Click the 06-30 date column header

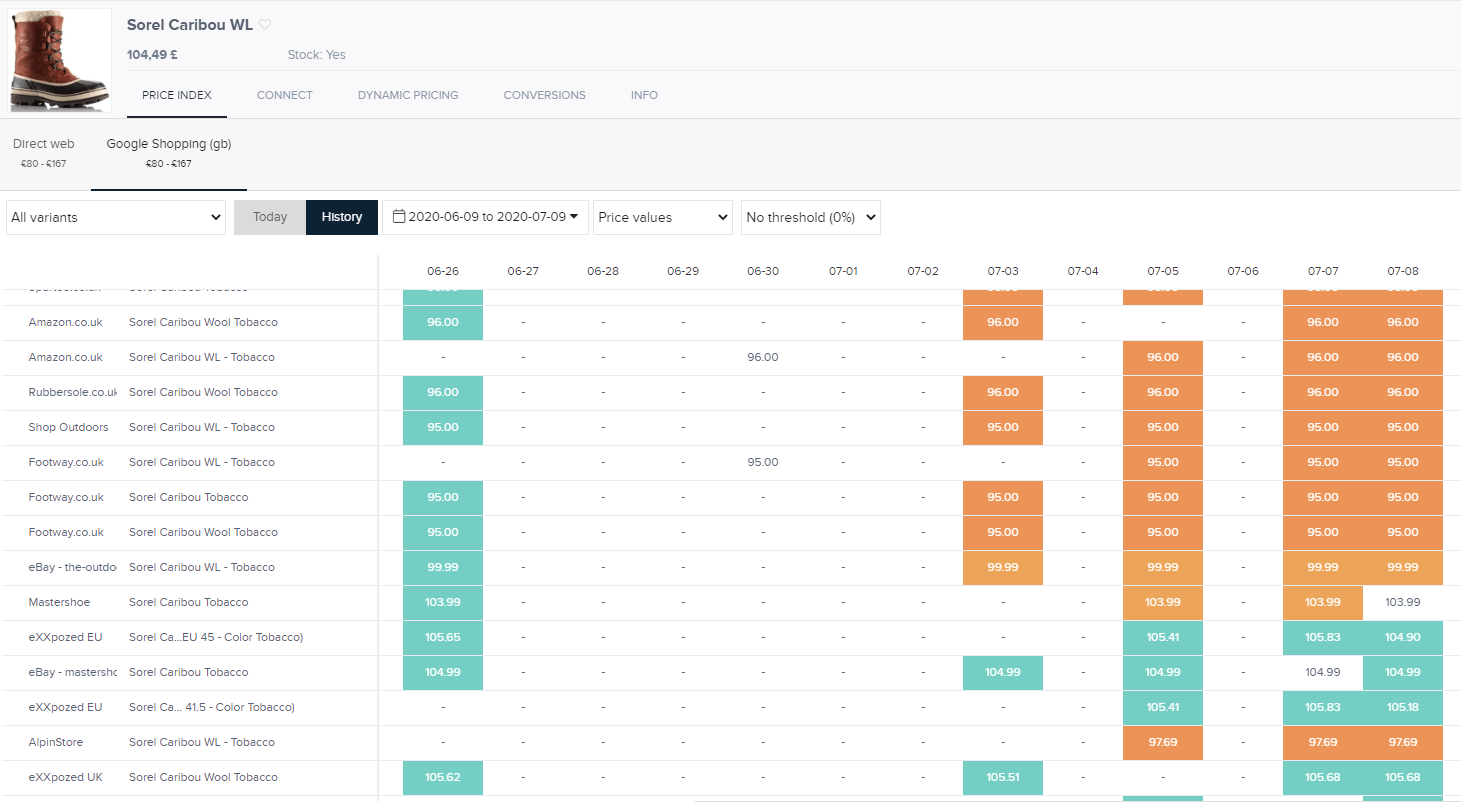(763, 271)
